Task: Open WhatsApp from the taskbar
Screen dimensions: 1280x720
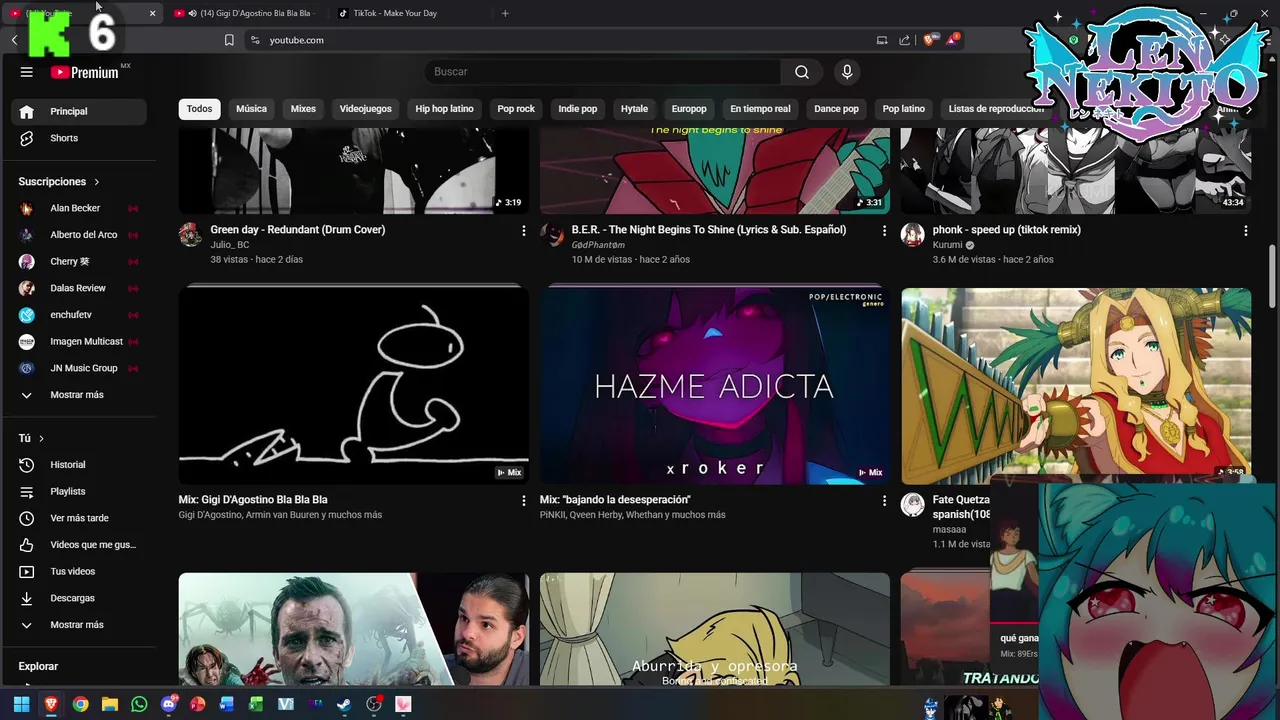Action: (139, 704)
